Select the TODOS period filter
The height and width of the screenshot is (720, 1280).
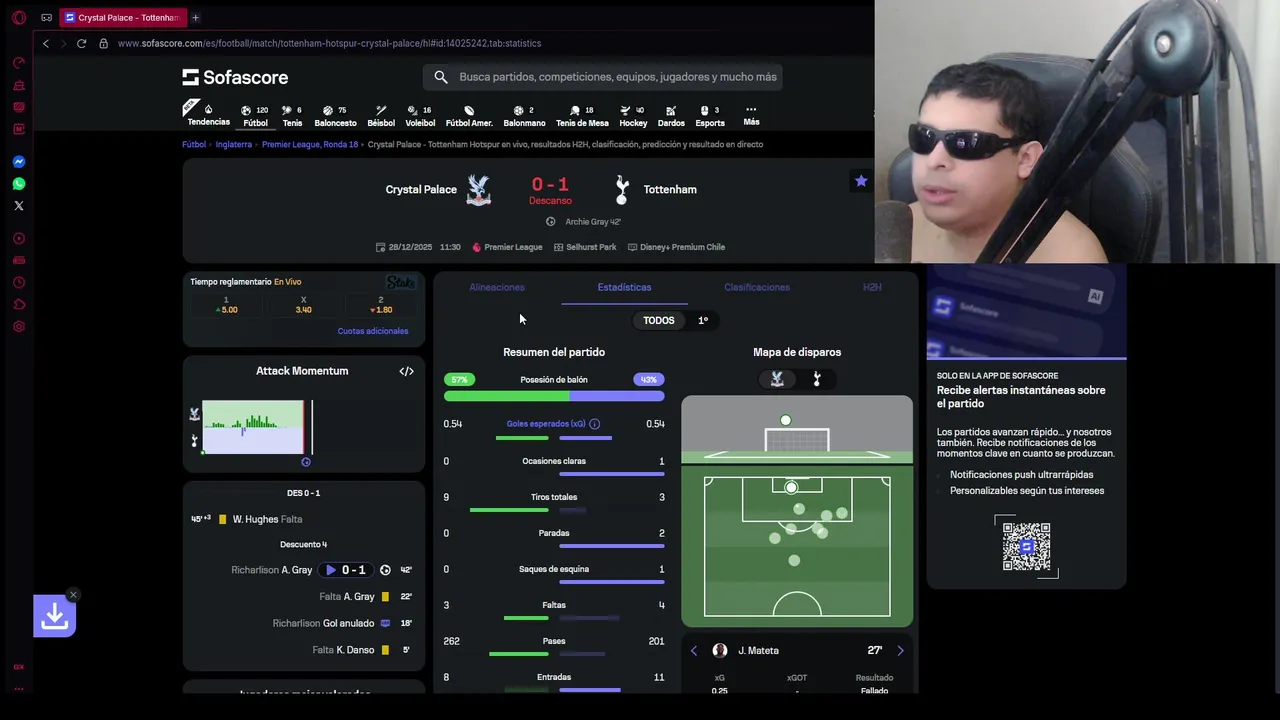click(x=659, y=320)
